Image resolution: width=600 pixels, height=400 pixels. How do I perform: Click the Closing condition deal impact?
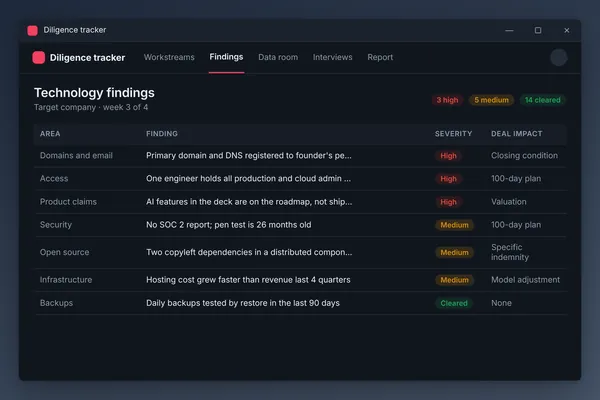(524, 155)
